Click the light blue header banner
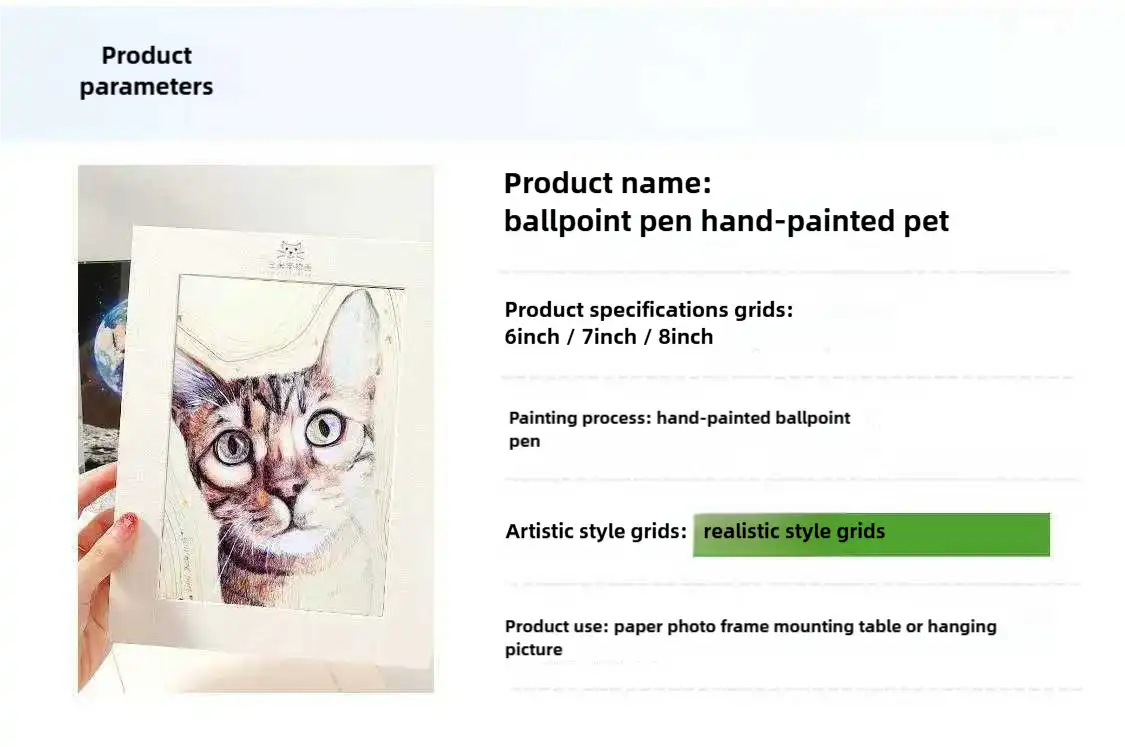This screenshot has height=747, width=1125. click(562, 72)
